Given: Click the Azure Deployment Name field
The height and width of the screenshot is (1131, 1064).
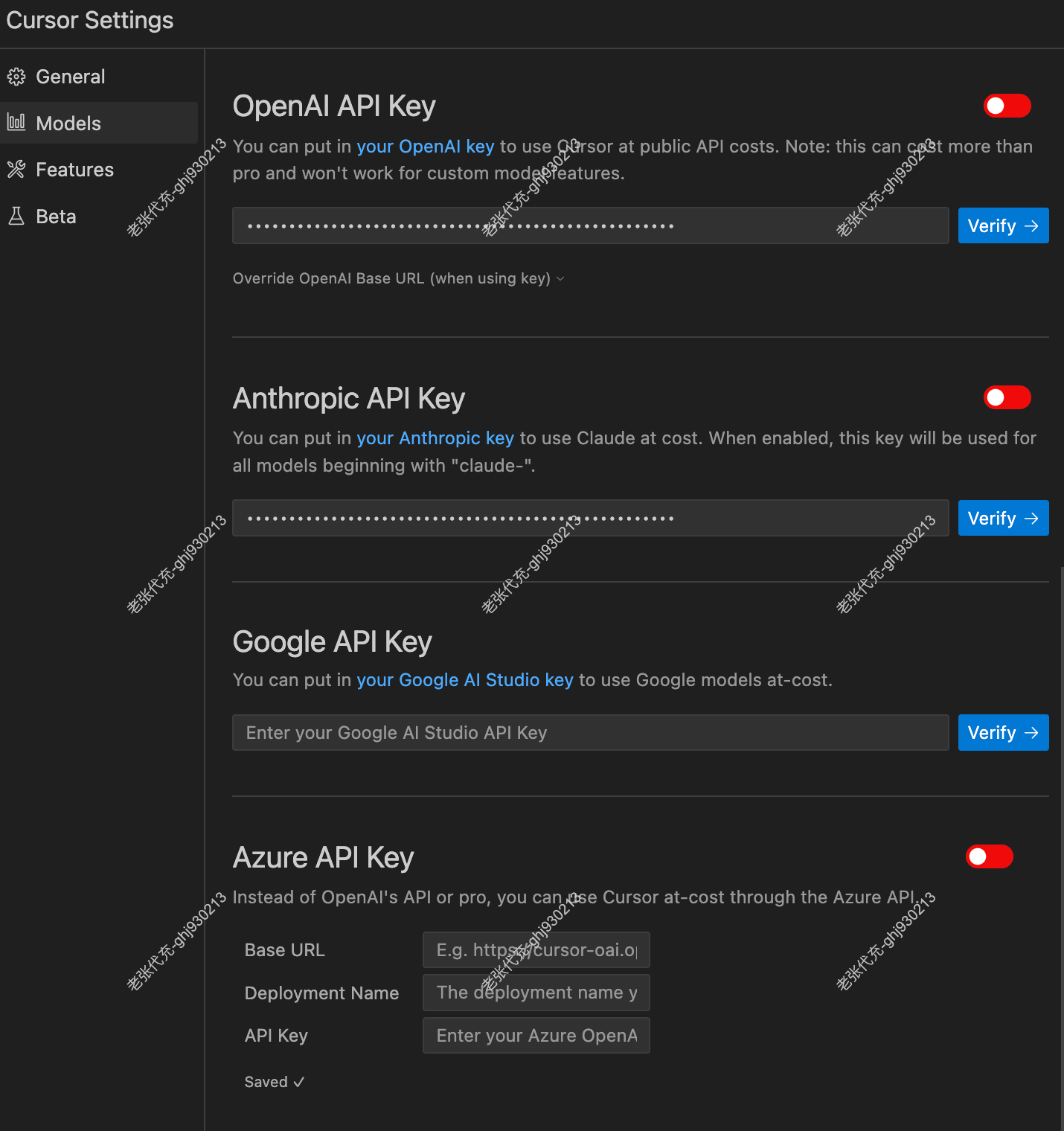Looking at the screenshot, I should [536, 993].
